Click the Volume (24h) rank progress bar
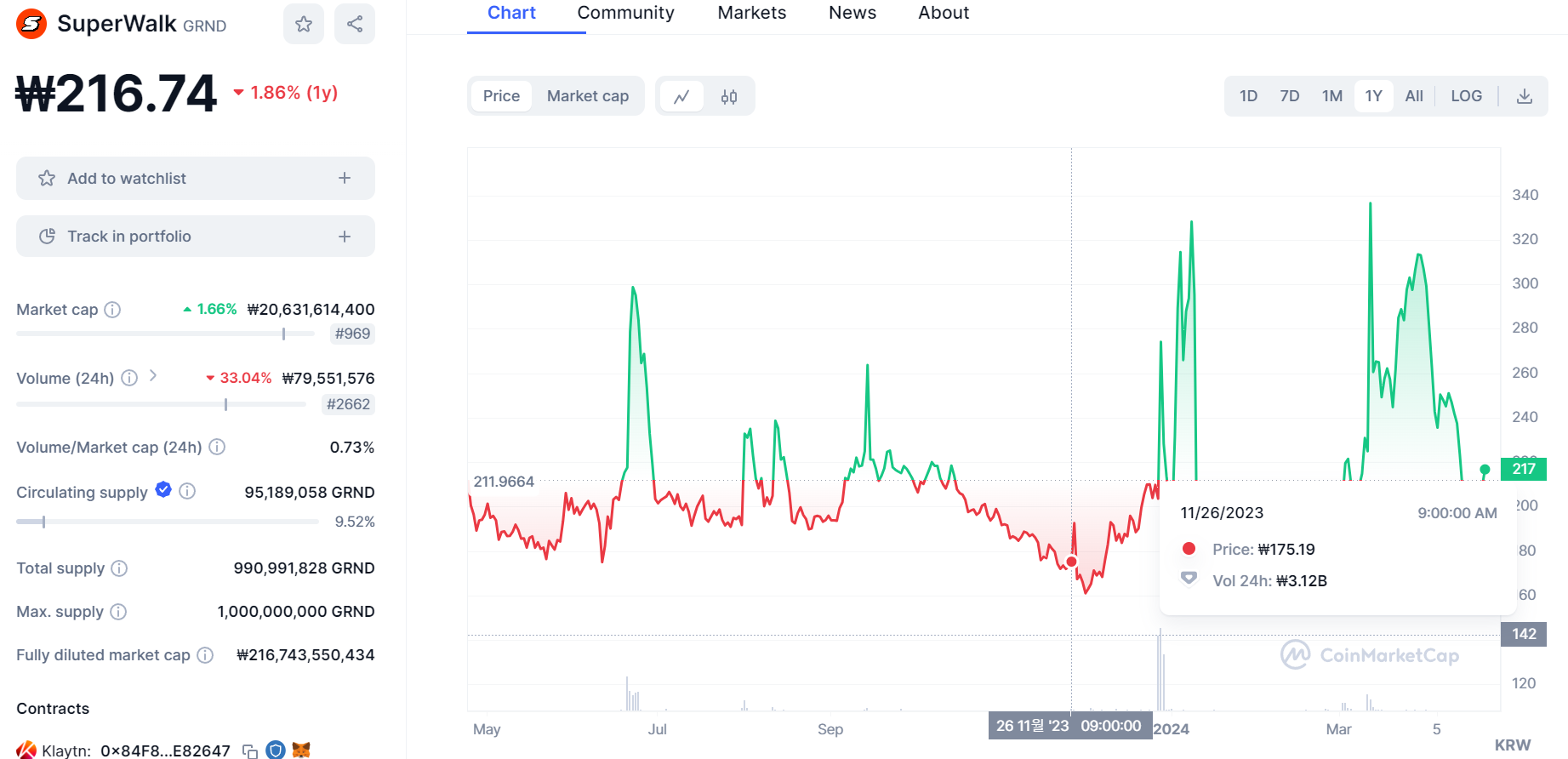1568x759 pixels. point(161,404)
